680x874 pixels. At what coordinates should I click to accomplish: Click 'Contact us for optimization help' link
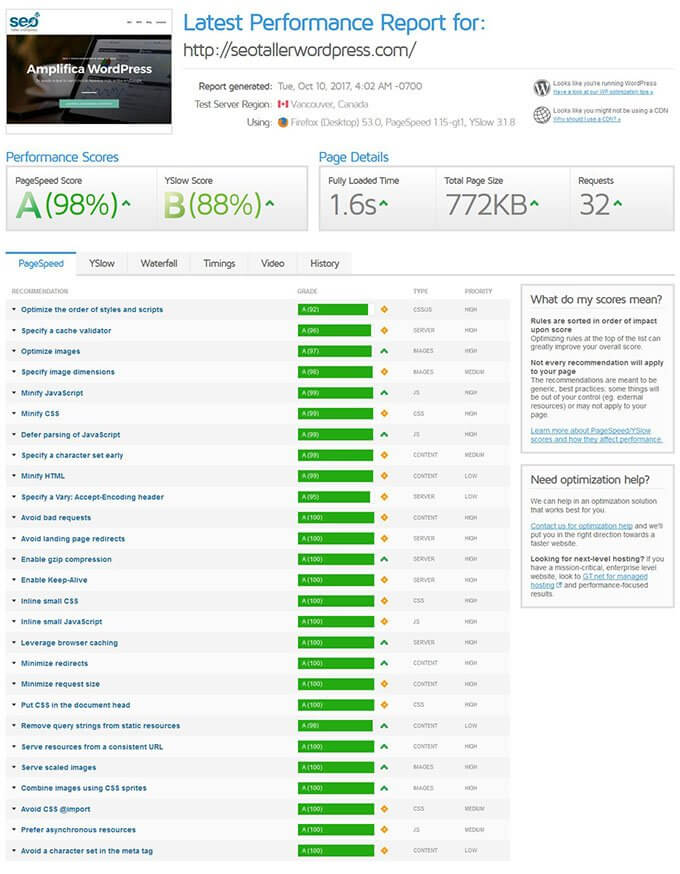coord(581,526)
